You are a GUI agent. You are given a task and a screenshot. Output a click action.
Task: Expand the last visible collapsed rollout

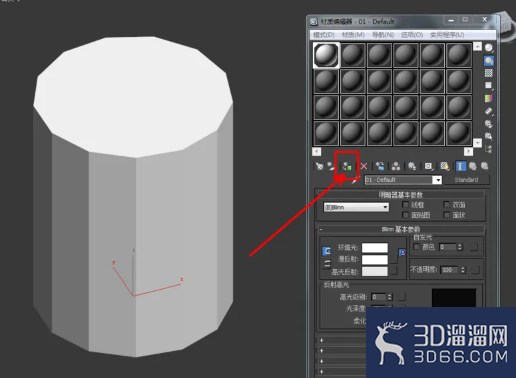[322, 371]
